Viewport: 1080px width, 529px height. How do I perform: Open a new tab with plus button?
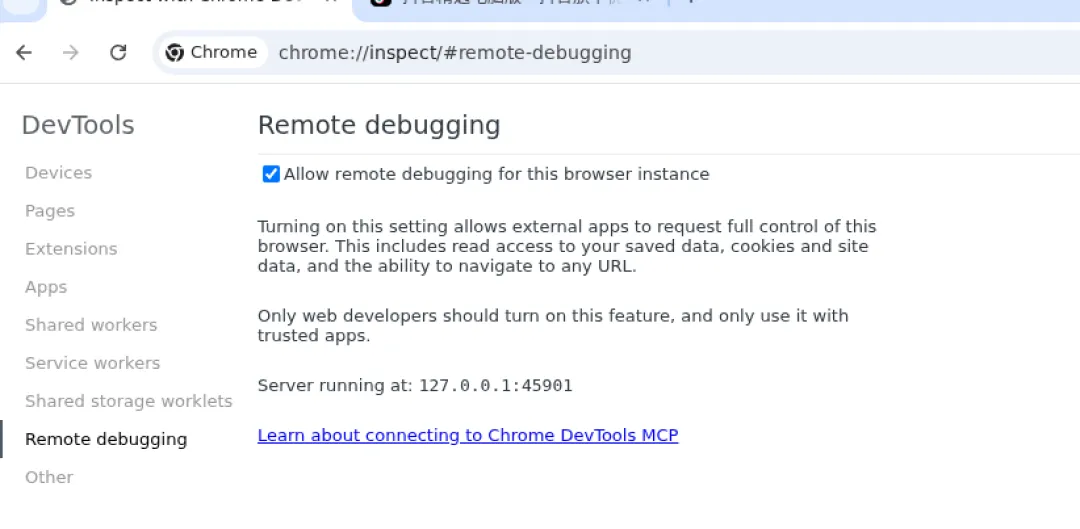coord(690,3)
